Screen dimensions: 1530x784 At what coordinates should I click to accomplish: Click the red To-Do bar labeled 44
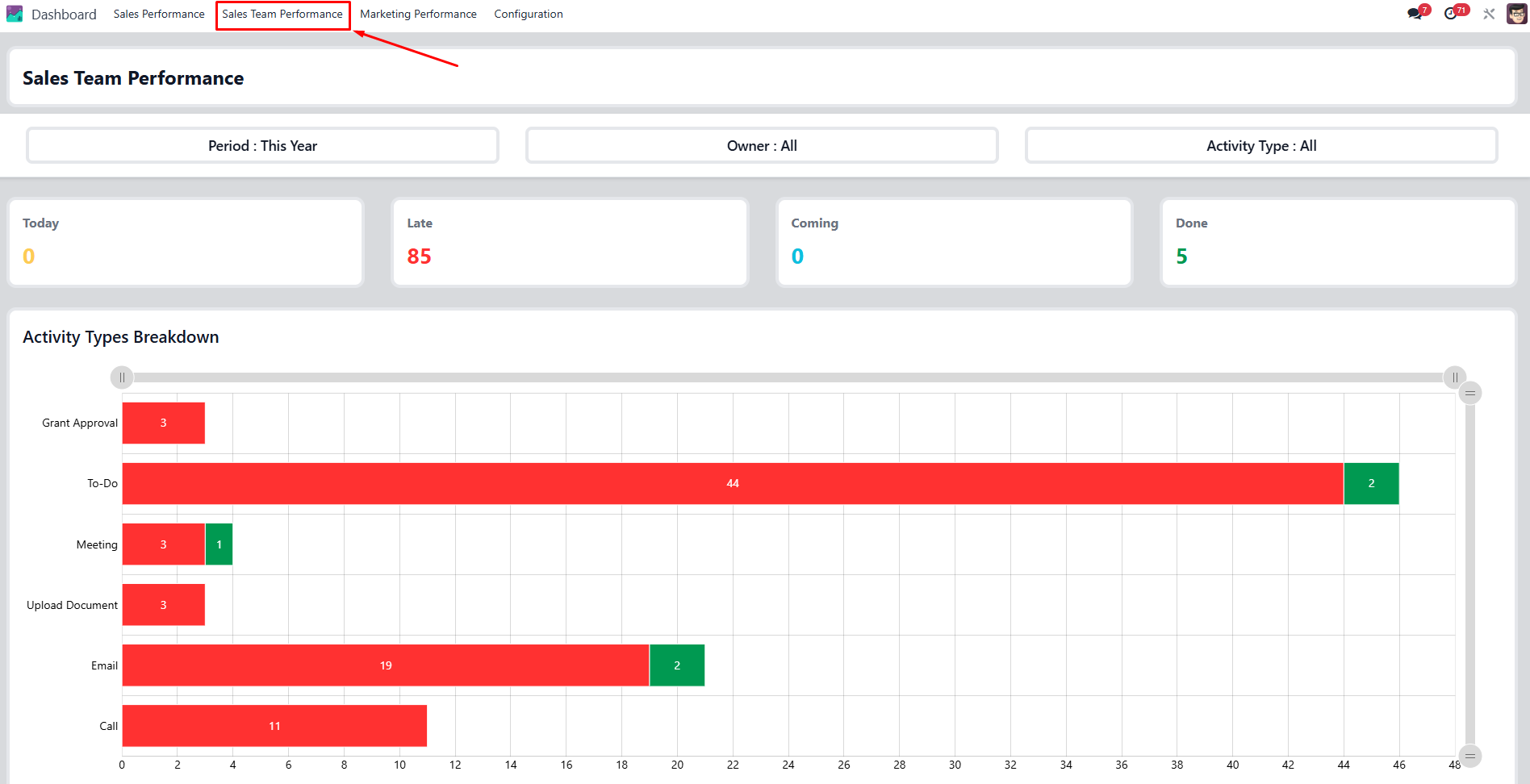[732, 483]
